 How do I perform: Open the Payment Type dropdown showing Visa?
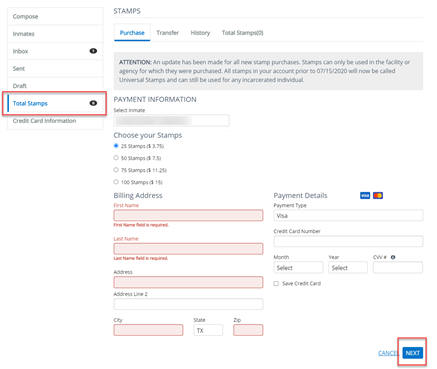coord(348,215)
